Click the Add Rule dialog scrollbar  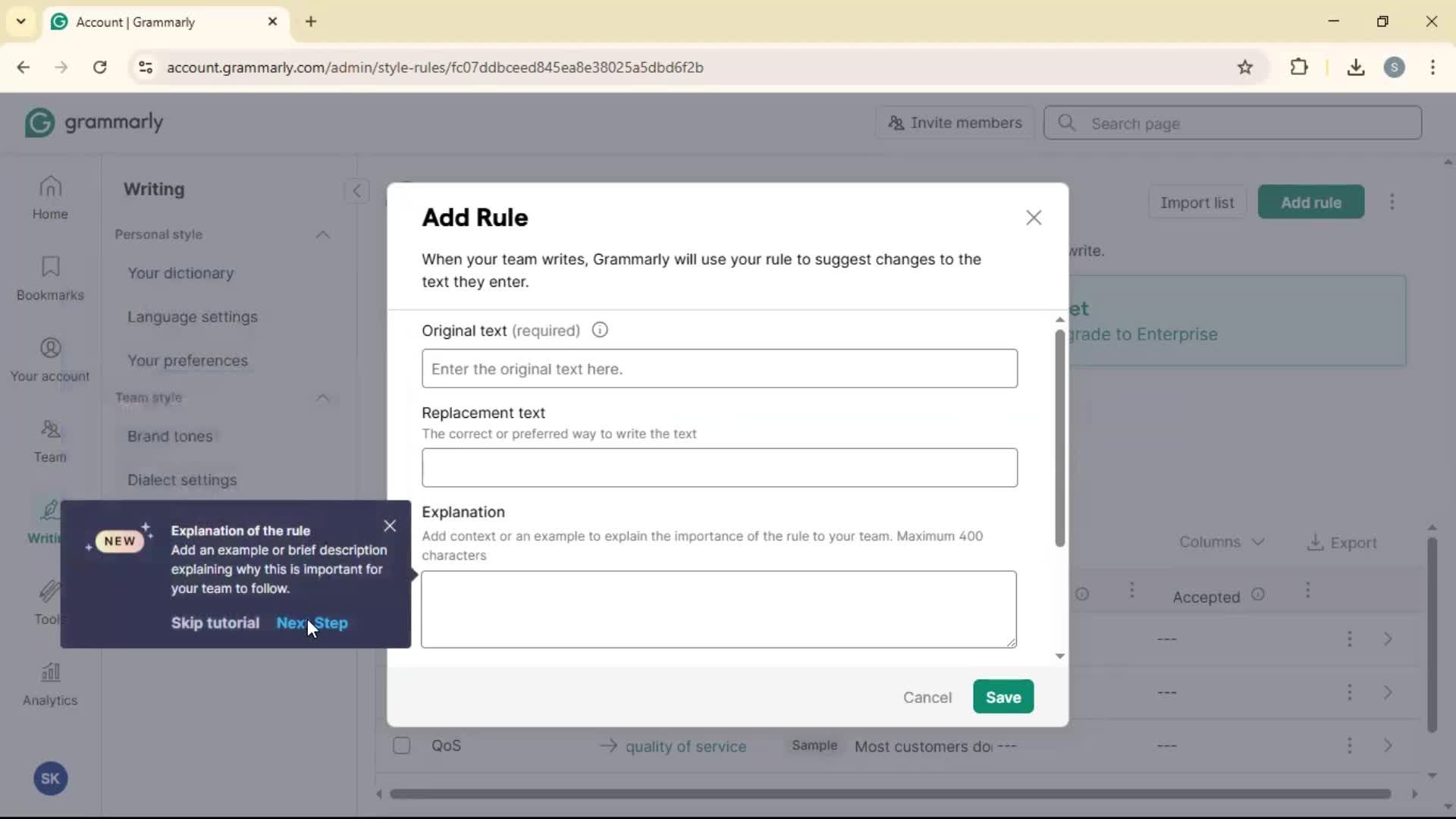[x=1059, y=438]
